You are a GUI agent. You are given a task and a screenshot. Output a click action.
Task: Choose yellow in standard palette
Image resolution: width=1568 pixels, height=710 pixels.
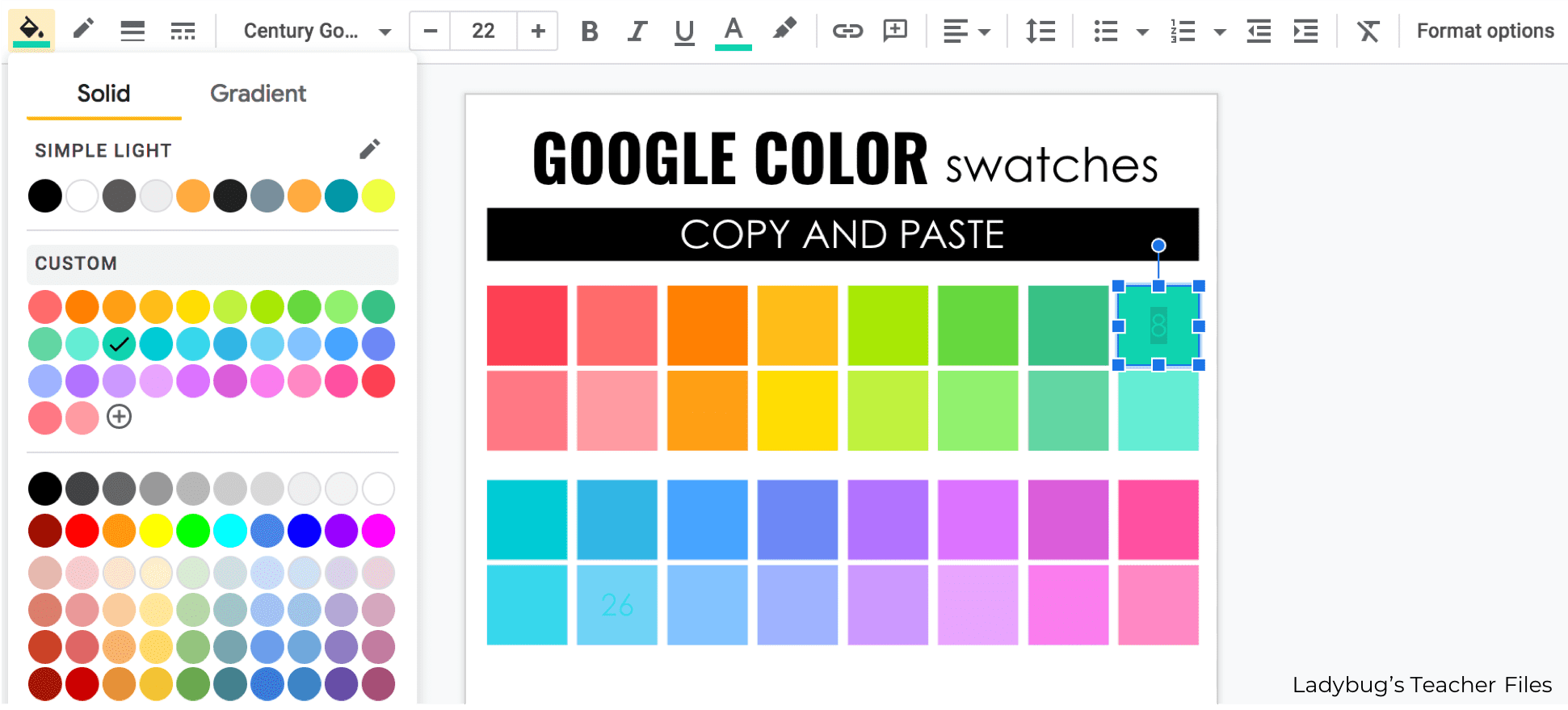156,531
